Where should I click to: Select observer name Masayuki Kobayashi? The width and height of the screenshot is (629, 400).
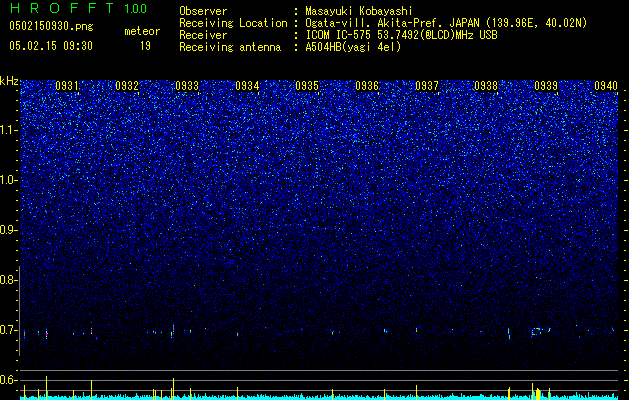[359, 11]
